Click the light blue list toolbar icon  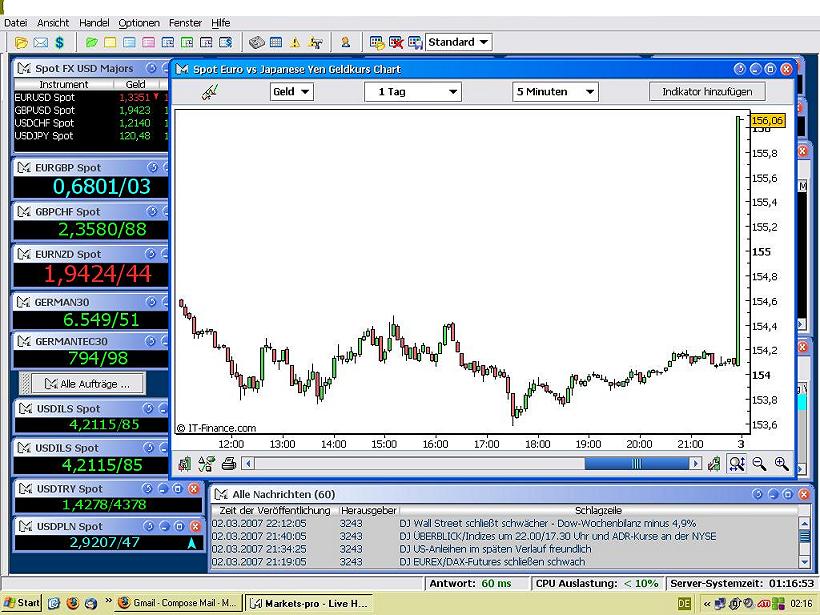(129, 42)
